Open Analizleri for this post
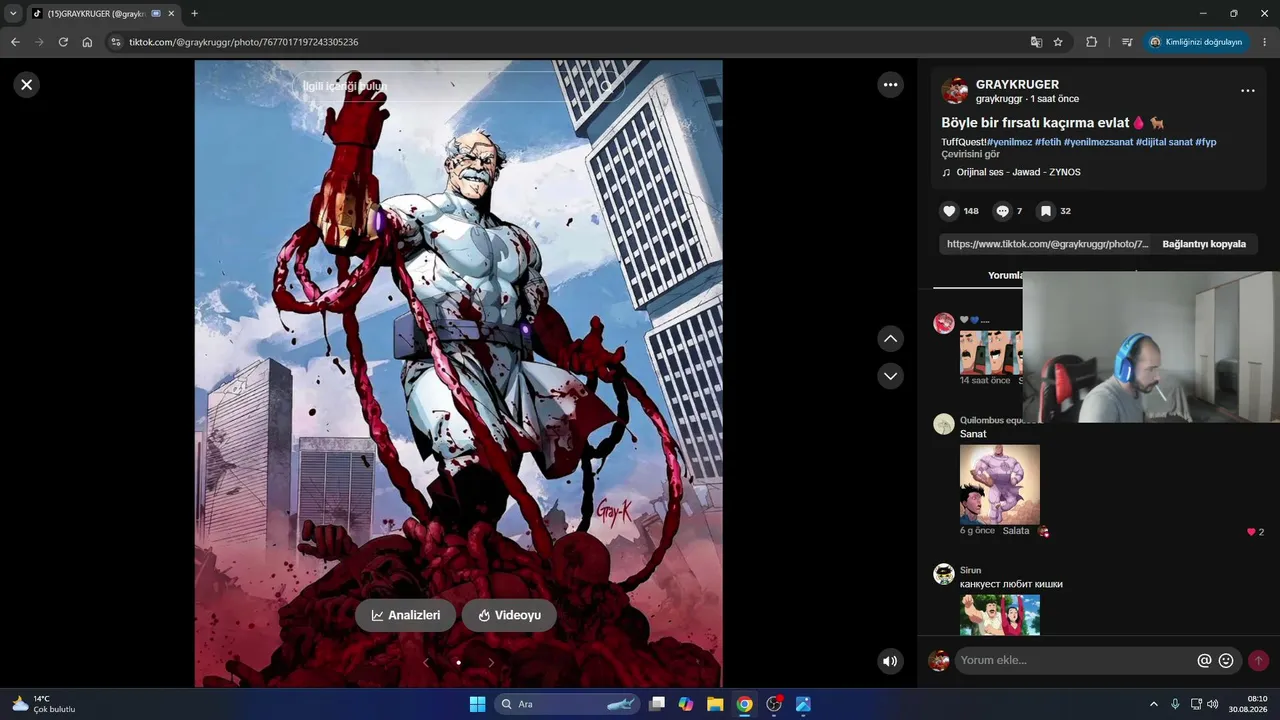The width and height of the screenshot is (1280, 720). pyautogui.click(x=405, y=615)
